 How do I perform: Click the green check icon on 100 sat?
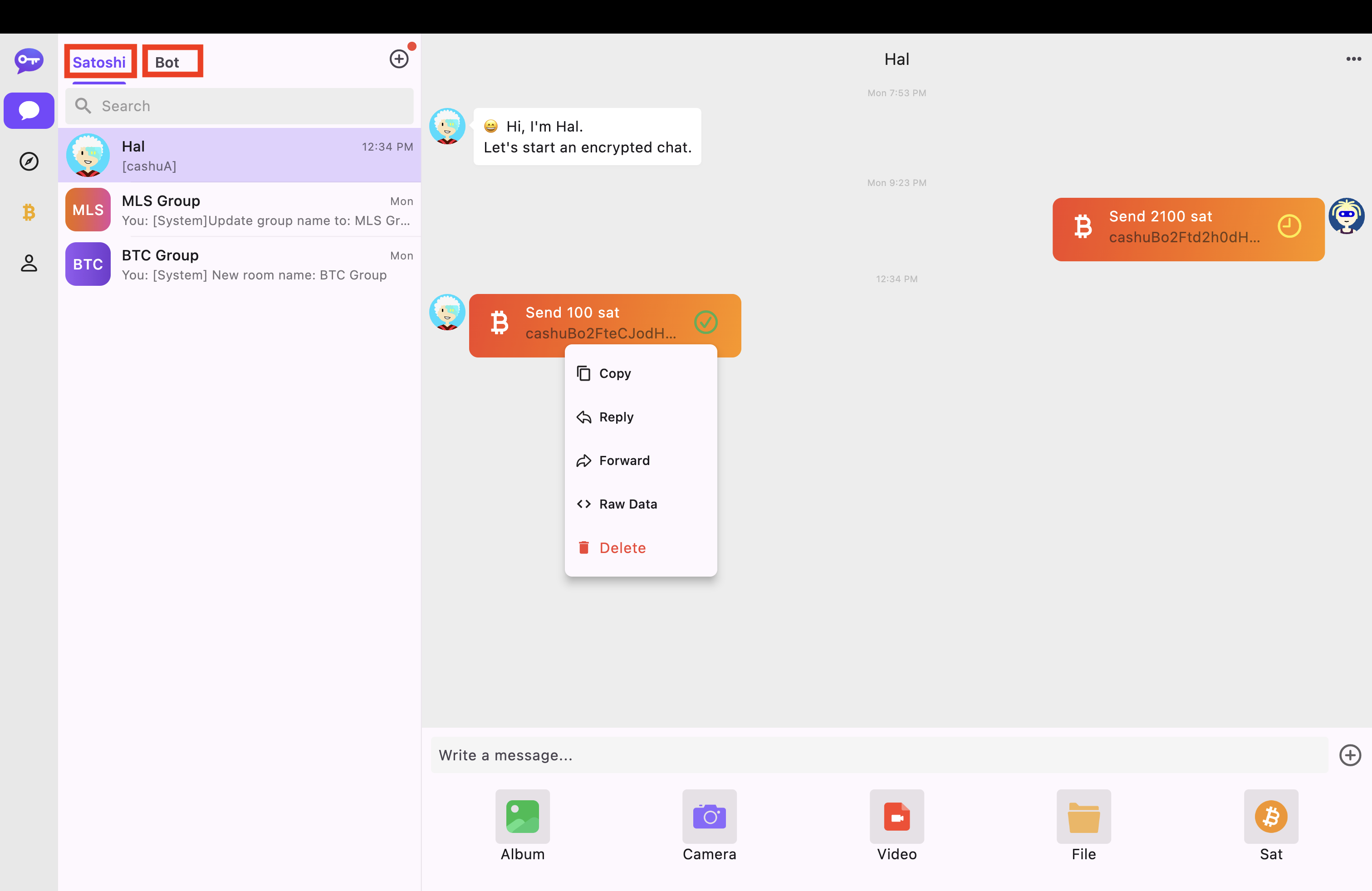coord(706,322)
